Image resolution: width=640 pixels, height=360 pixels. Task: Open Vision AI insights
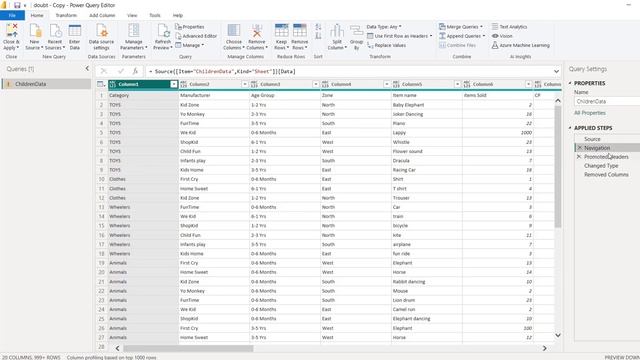[502, 36]
